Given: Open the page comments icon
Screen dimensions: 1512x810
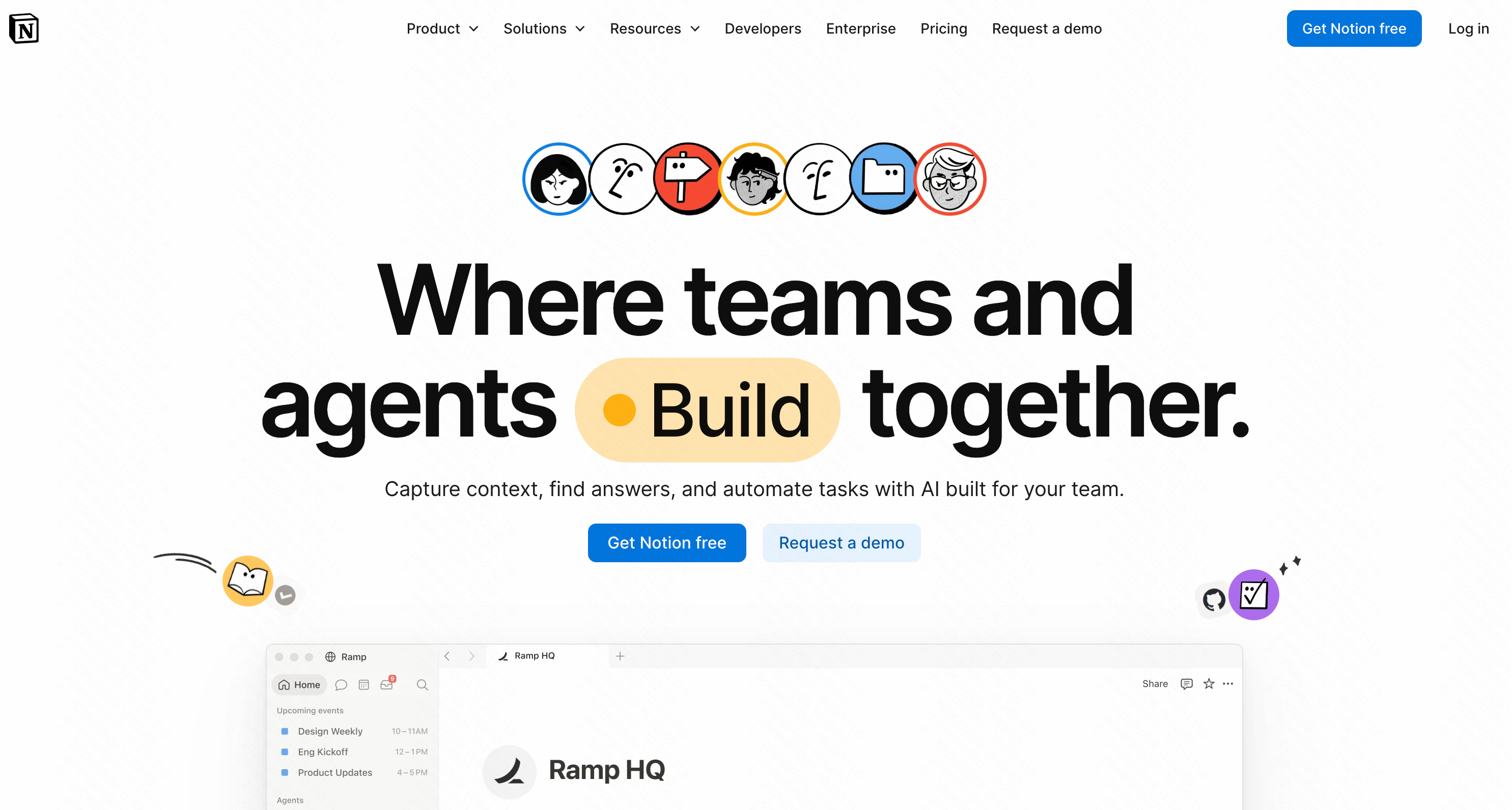Looking at the screenshot, I should pyautogui.click(x=1186, y=684).
